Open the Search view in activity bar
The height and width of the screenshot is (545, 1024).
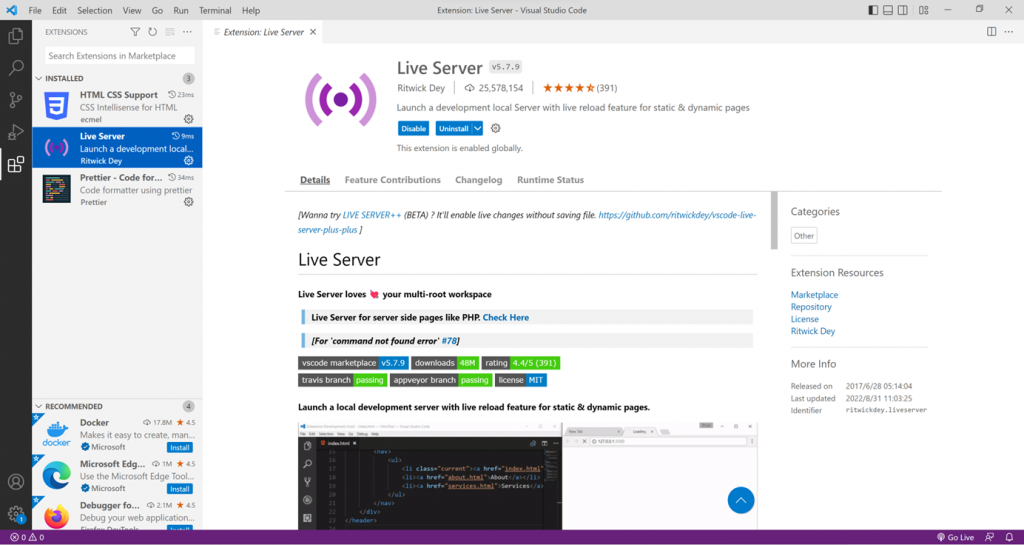[x=16, y=67]
